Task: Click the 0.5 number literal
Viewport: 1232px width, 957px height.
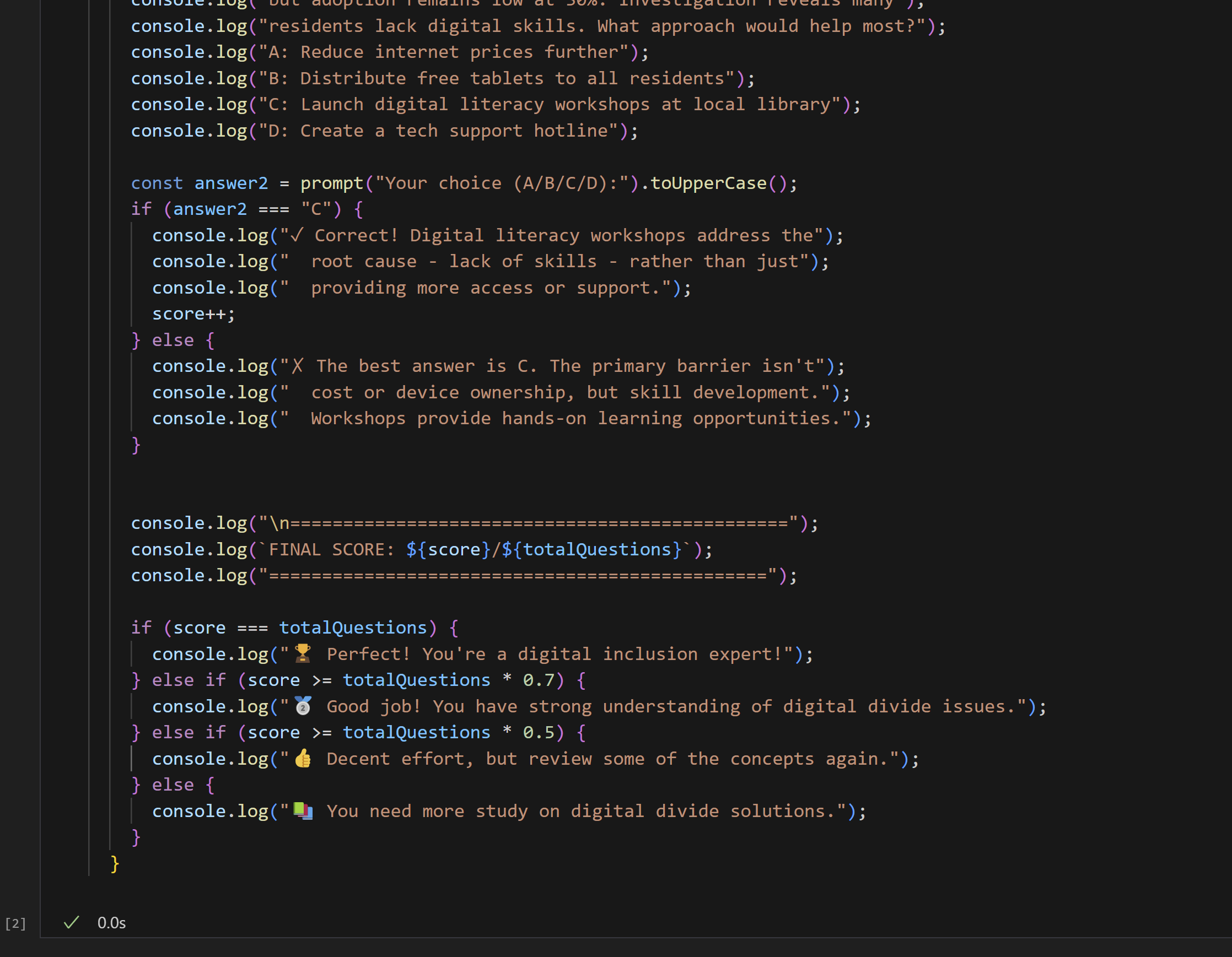Action: click(x=539, y=733)
